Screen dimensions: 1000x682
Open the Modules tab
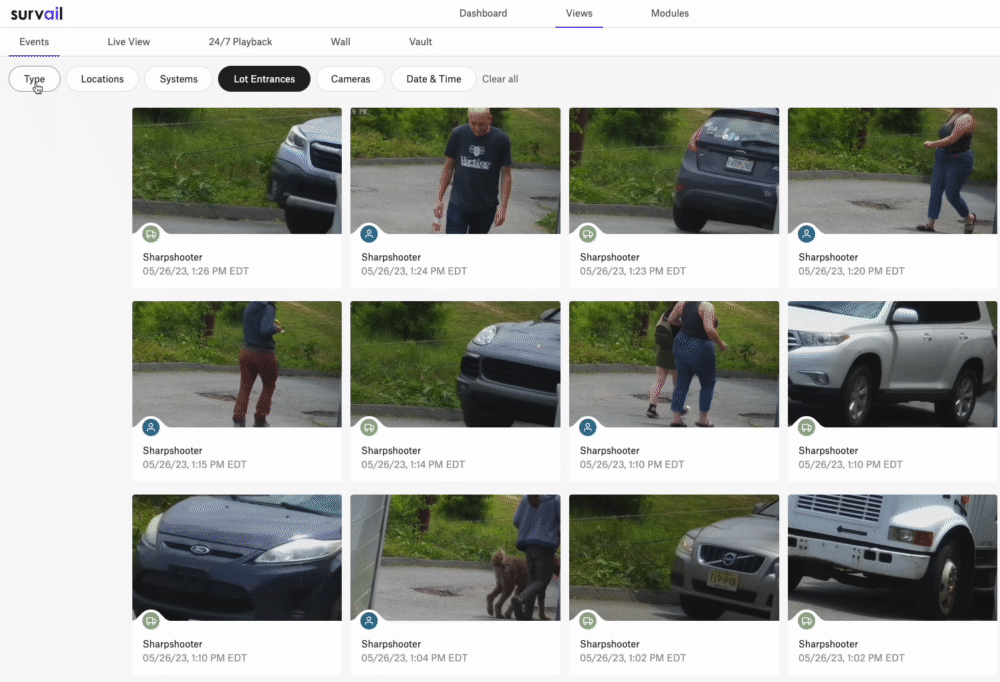point(670,13)
